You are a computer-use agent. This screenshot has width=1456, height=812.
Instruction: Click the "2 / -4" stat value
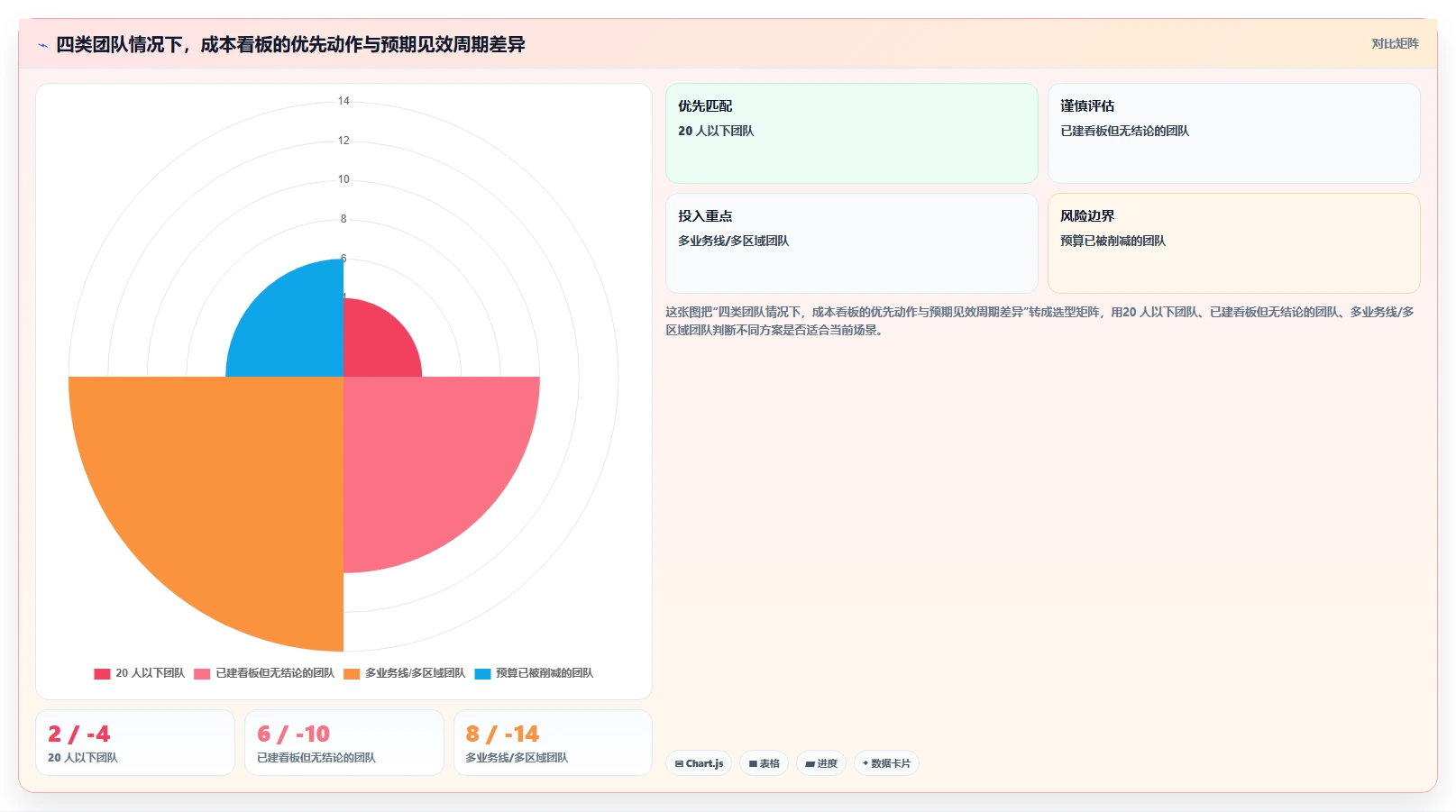pos(79,734)
